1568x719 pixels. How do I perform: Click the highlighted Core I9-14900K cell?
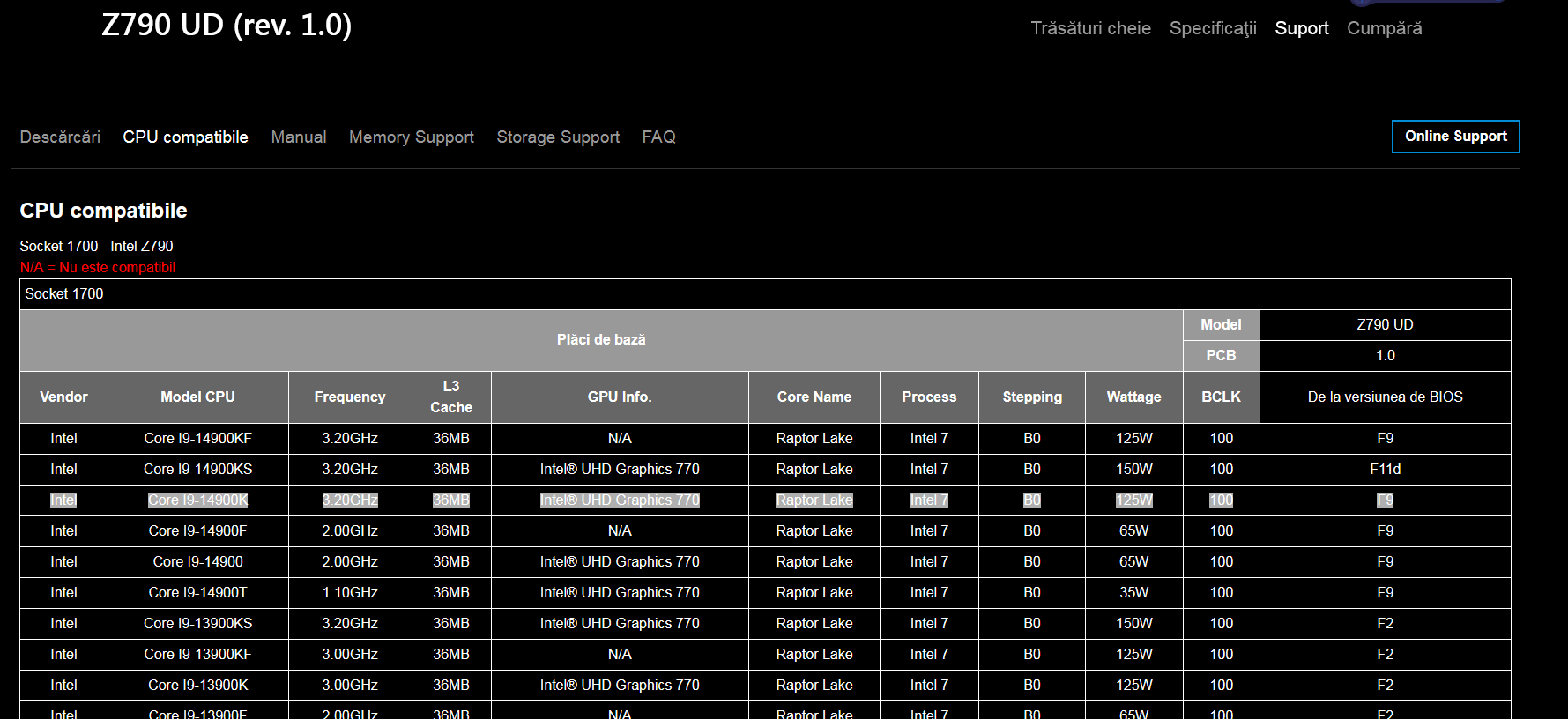click(x=197, y=500)
